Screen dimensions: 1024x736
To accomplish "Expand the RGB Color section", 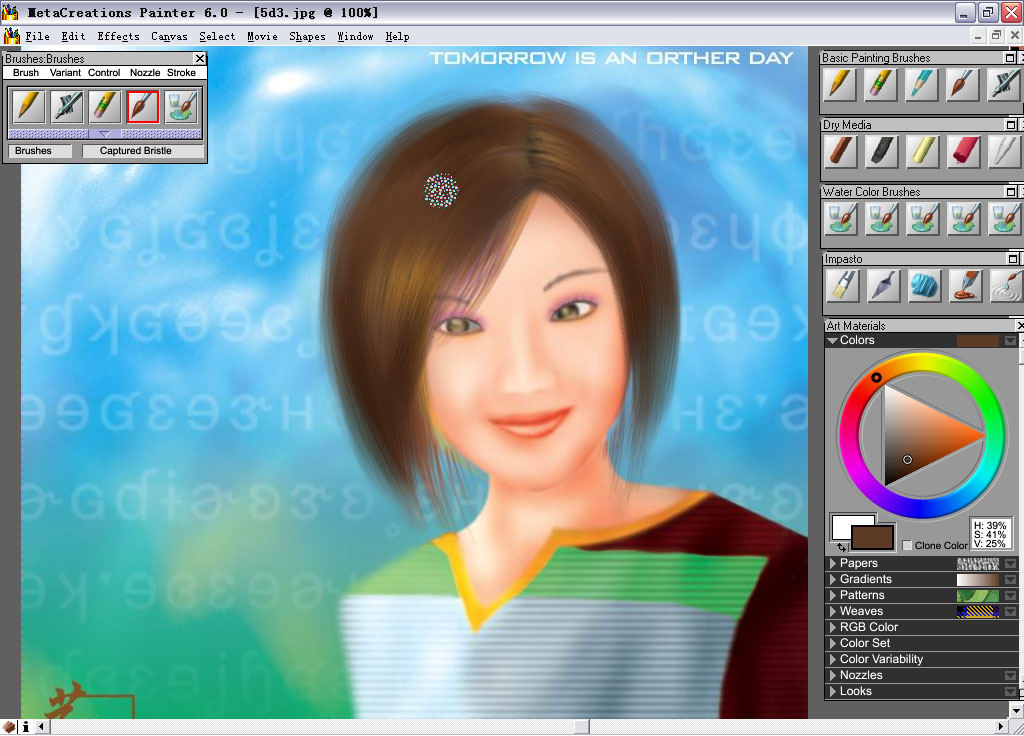I will tap(833, 627).
